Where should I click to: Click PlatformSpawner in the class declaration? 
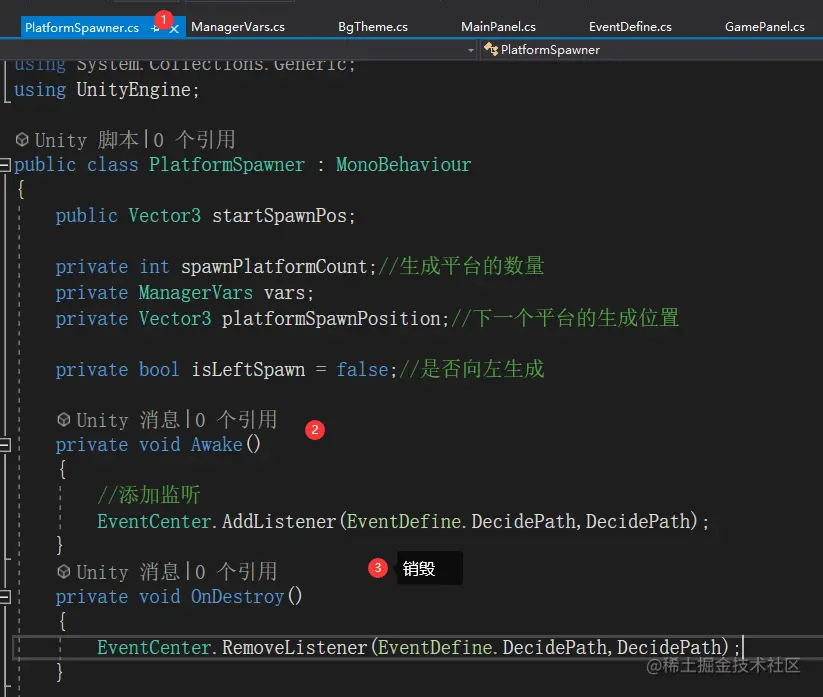tap(227, 165)
